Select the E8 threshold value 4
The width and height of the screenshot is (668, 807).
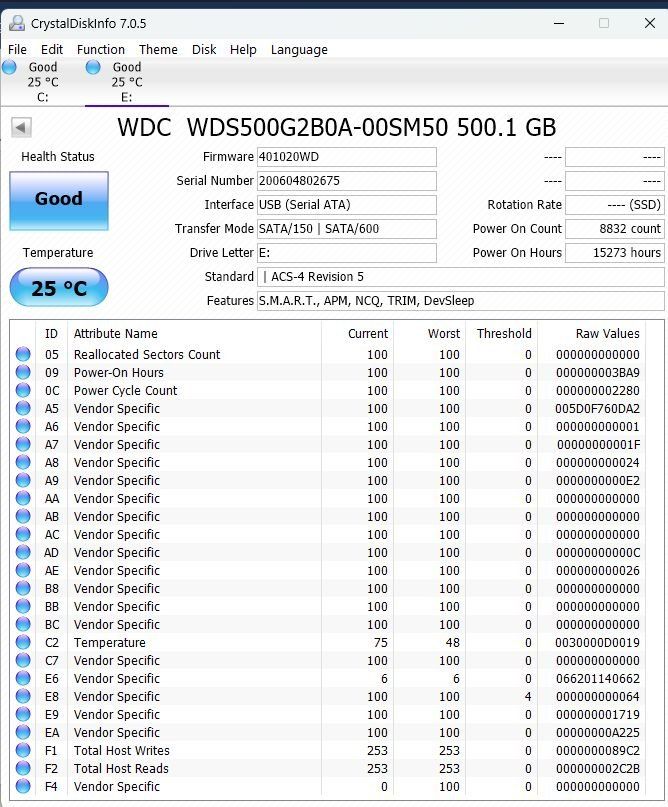click(528, 697)
